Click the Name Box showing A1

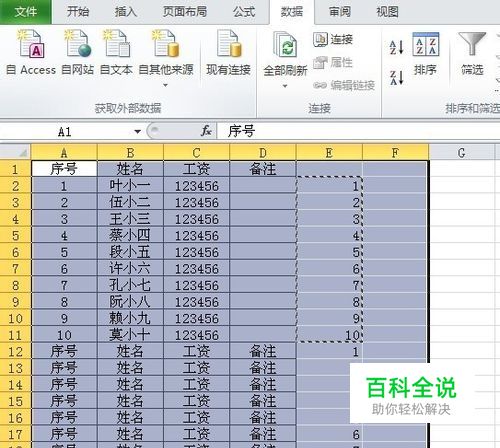[x=64, y=132]
